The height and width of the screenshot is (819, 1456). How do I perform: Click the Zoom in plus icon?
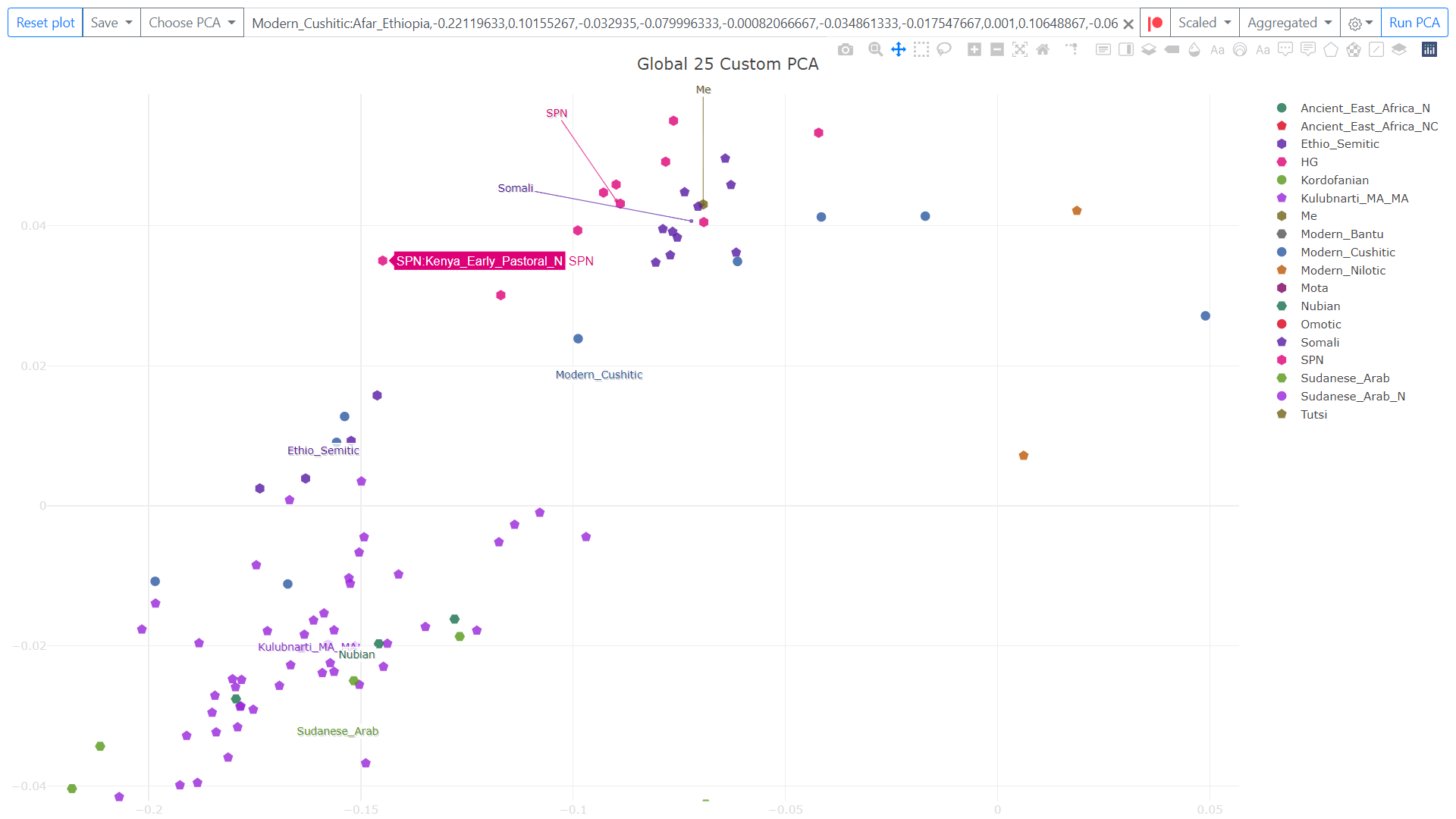[974, 50]
